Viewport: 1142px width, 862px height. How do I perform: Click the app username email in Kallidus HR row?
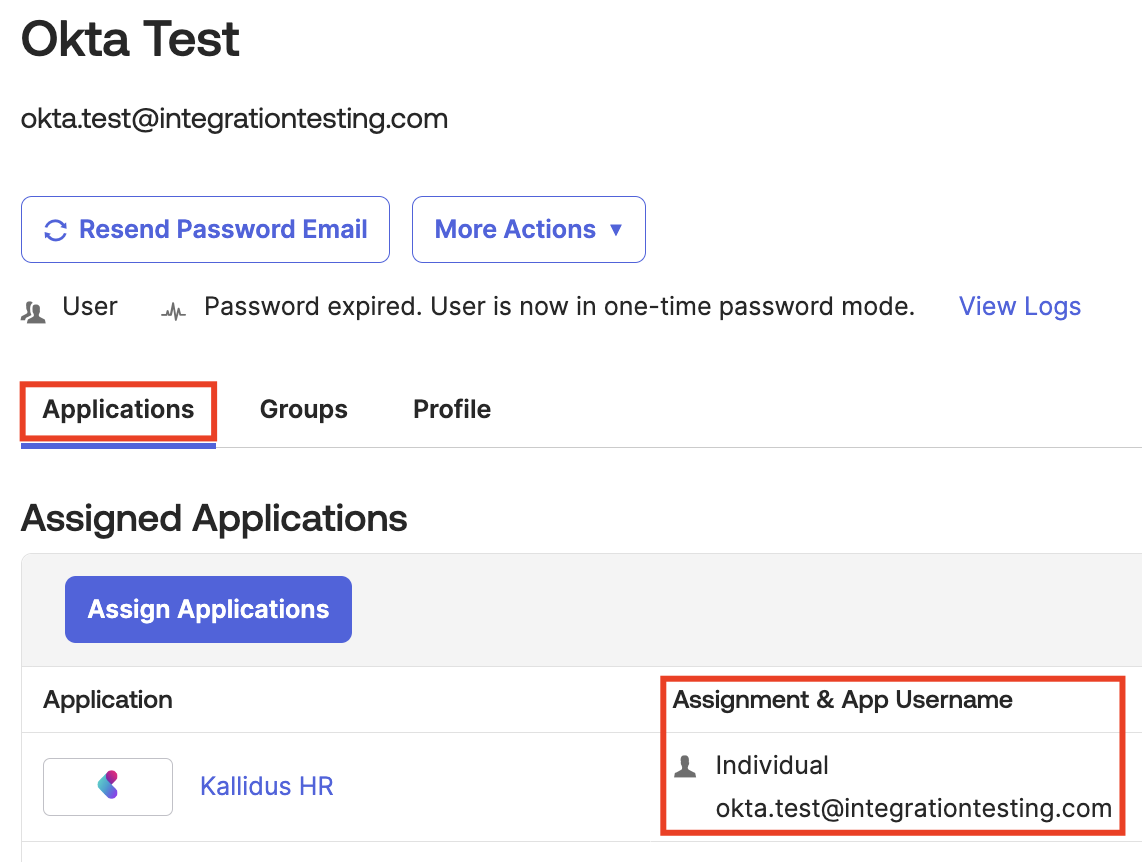click(x=913, y=809)
